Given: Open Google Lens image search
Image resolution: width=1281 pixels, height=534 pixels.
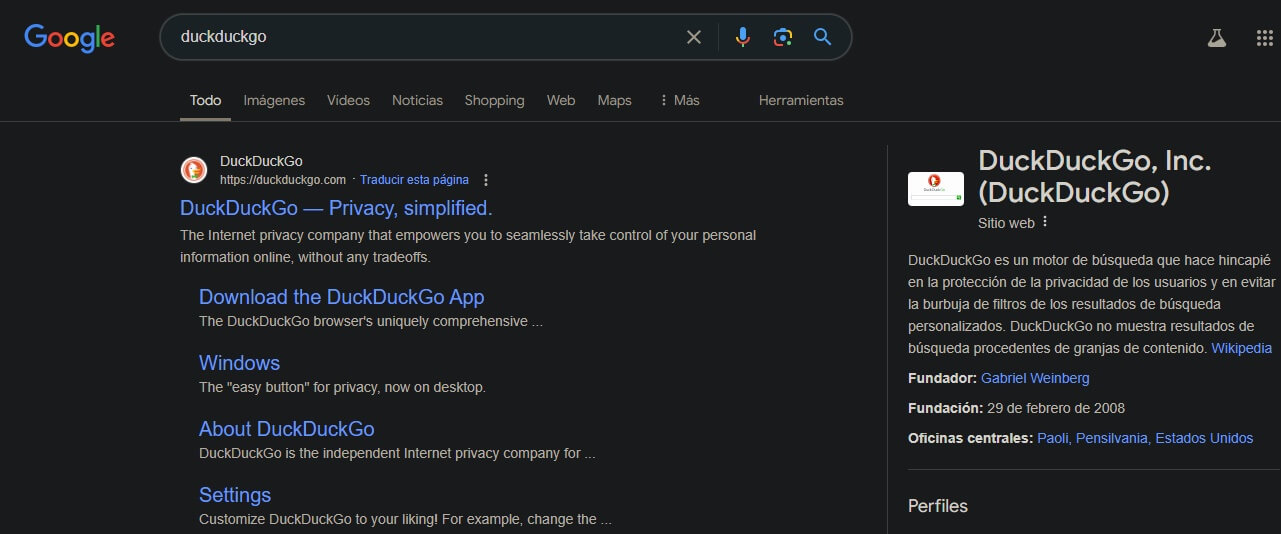Looking at the screenshot, I should [782, 37].
